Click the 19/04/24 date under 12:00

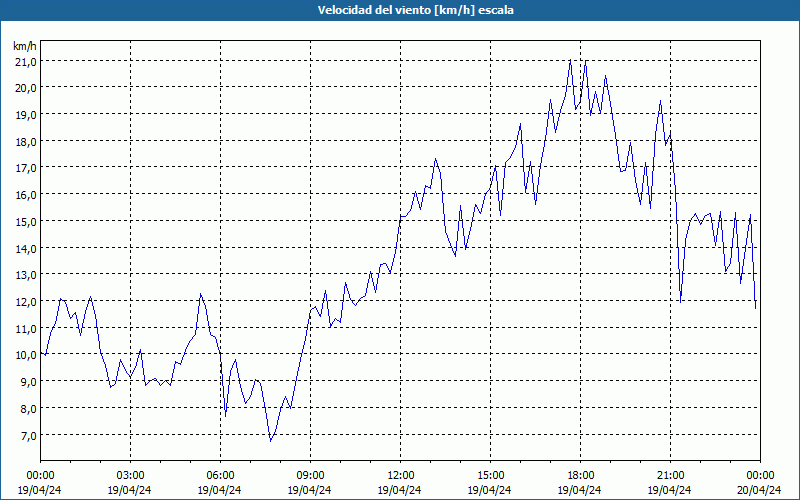[399, 490]
